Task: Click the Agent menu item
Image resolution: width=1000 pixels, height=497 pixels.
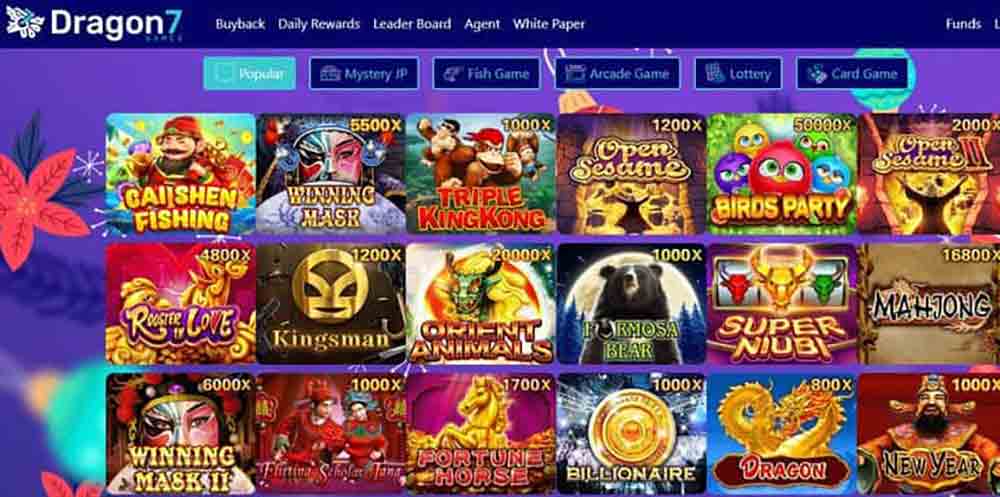Action: (482, 24)
